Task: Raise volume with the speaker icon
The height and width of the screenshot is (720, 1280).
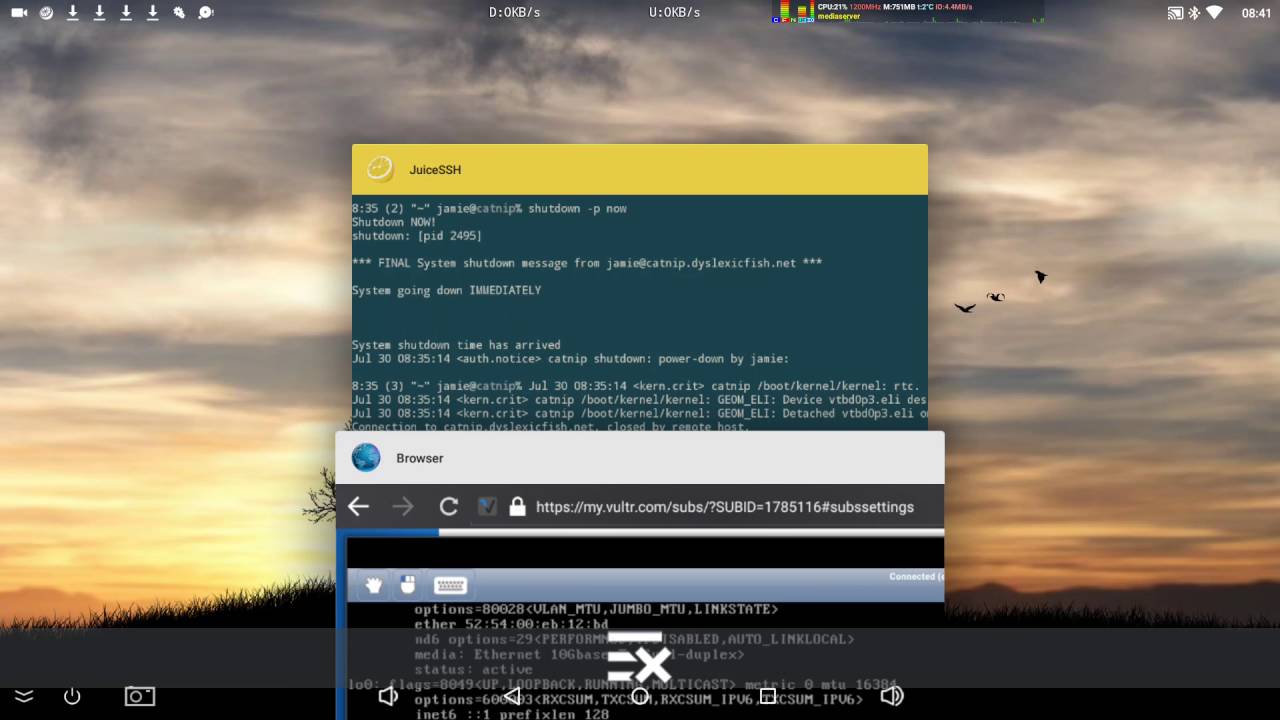Action: coord(892,696)
